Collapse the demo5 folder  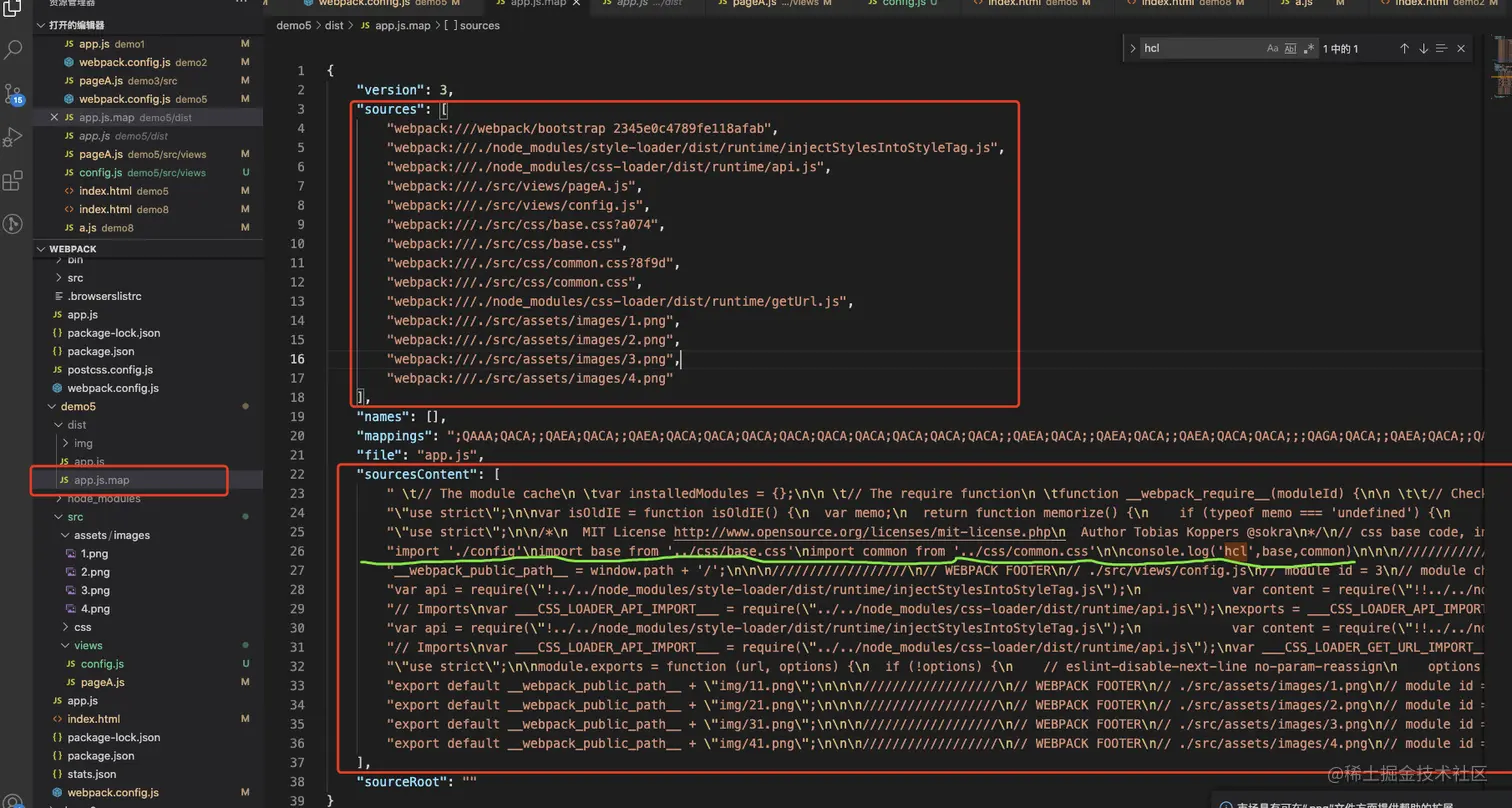pos(148,406)
